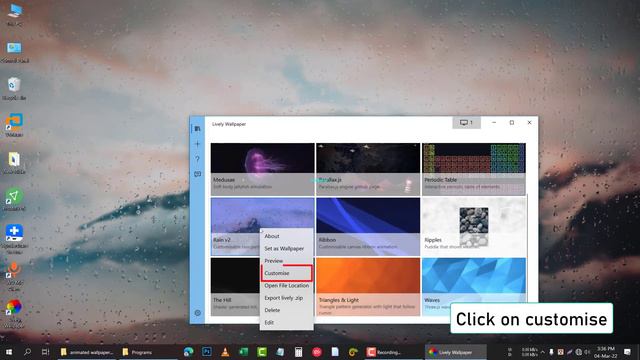
Task: Switch to Lively Wallpaper taskbar button
Action: pyautogui.click(x=456, y=352)
